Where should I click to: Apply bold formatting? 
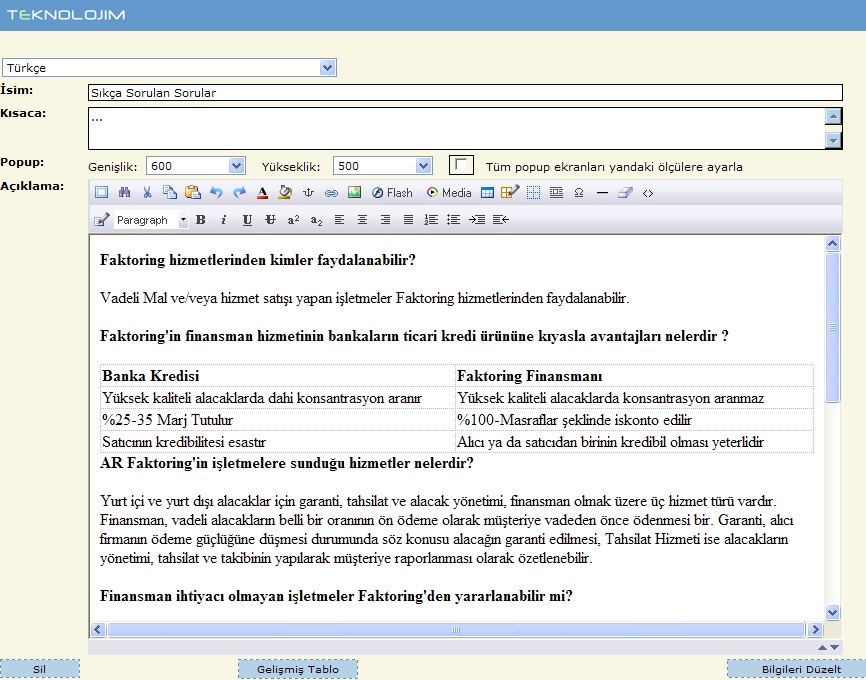tap(200, 220)
